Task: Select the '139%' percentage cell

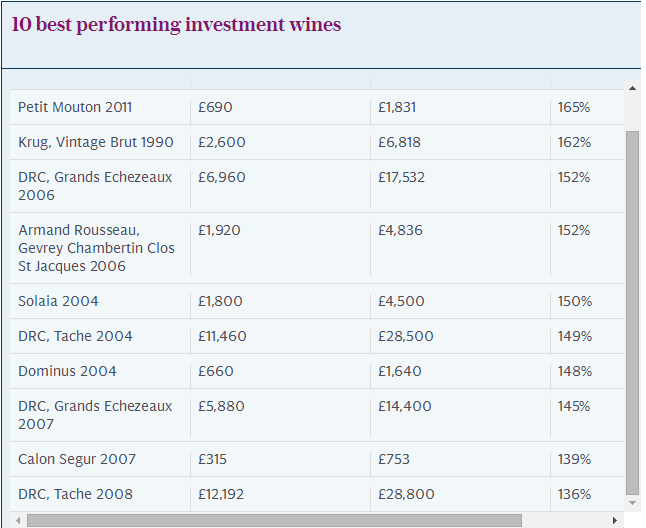Action: (587, 459)
